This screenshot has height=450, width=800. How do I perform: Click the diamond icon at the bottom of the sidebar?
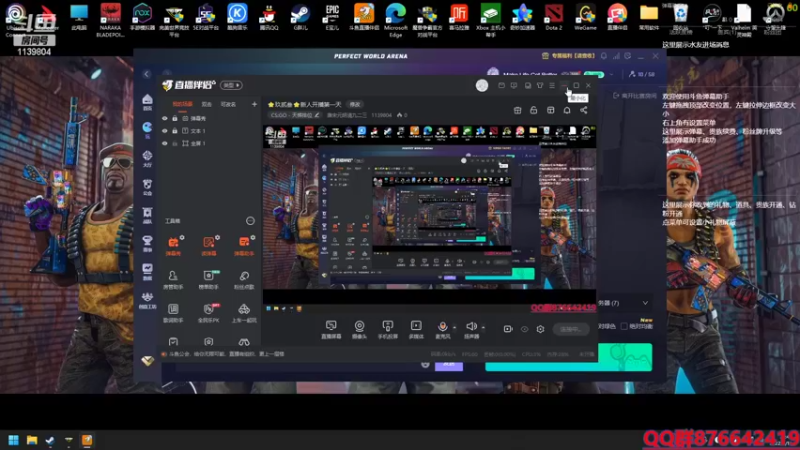pyautogui.click(x=147, y=361)
